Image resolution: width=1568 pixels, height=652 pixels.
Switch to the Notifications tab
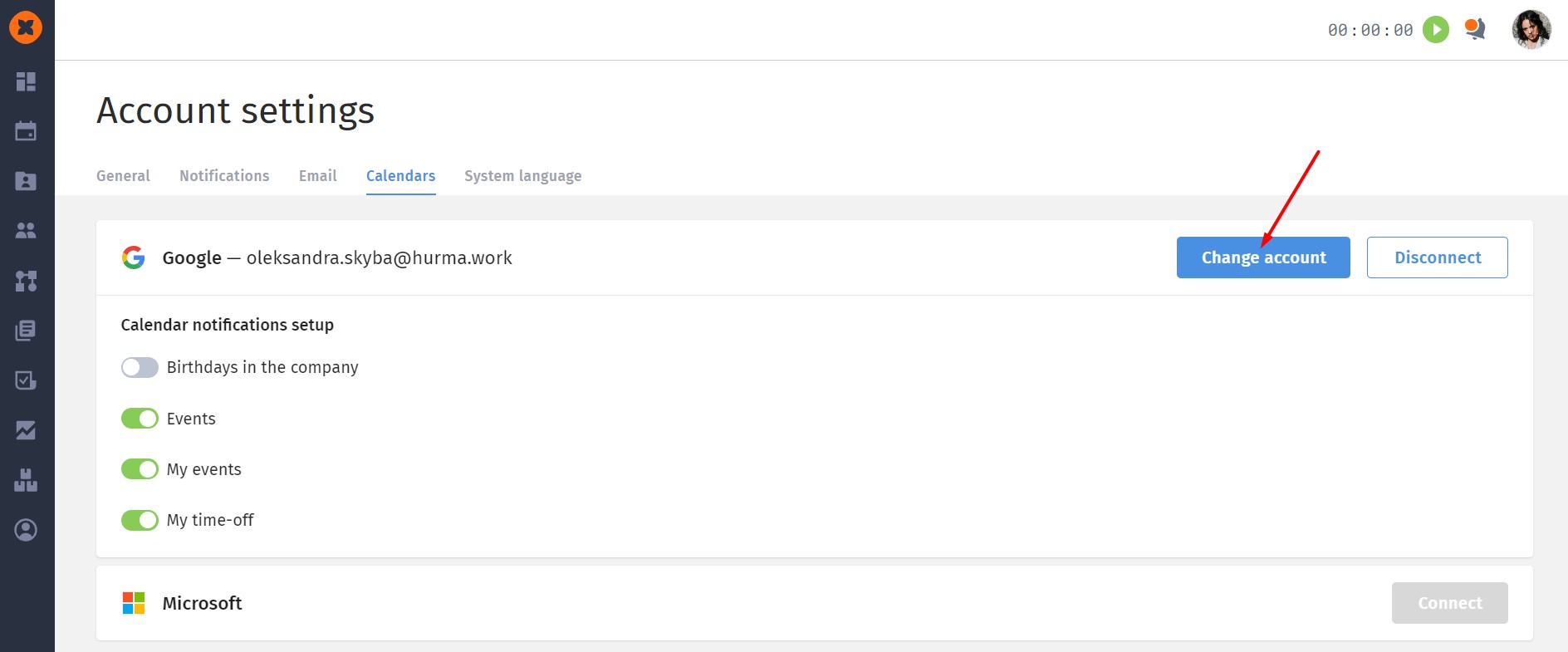(x=224, y=176)
